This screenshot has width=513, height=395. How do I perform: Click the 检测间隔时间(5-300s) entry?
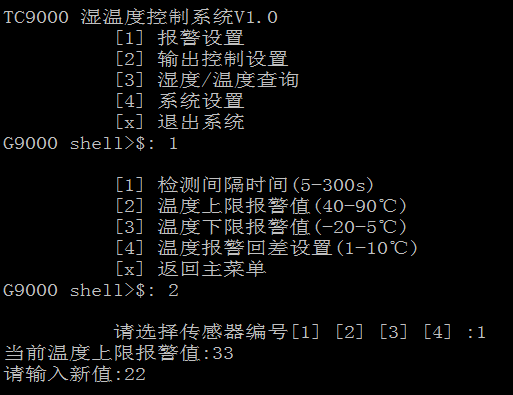coord(244,185)
